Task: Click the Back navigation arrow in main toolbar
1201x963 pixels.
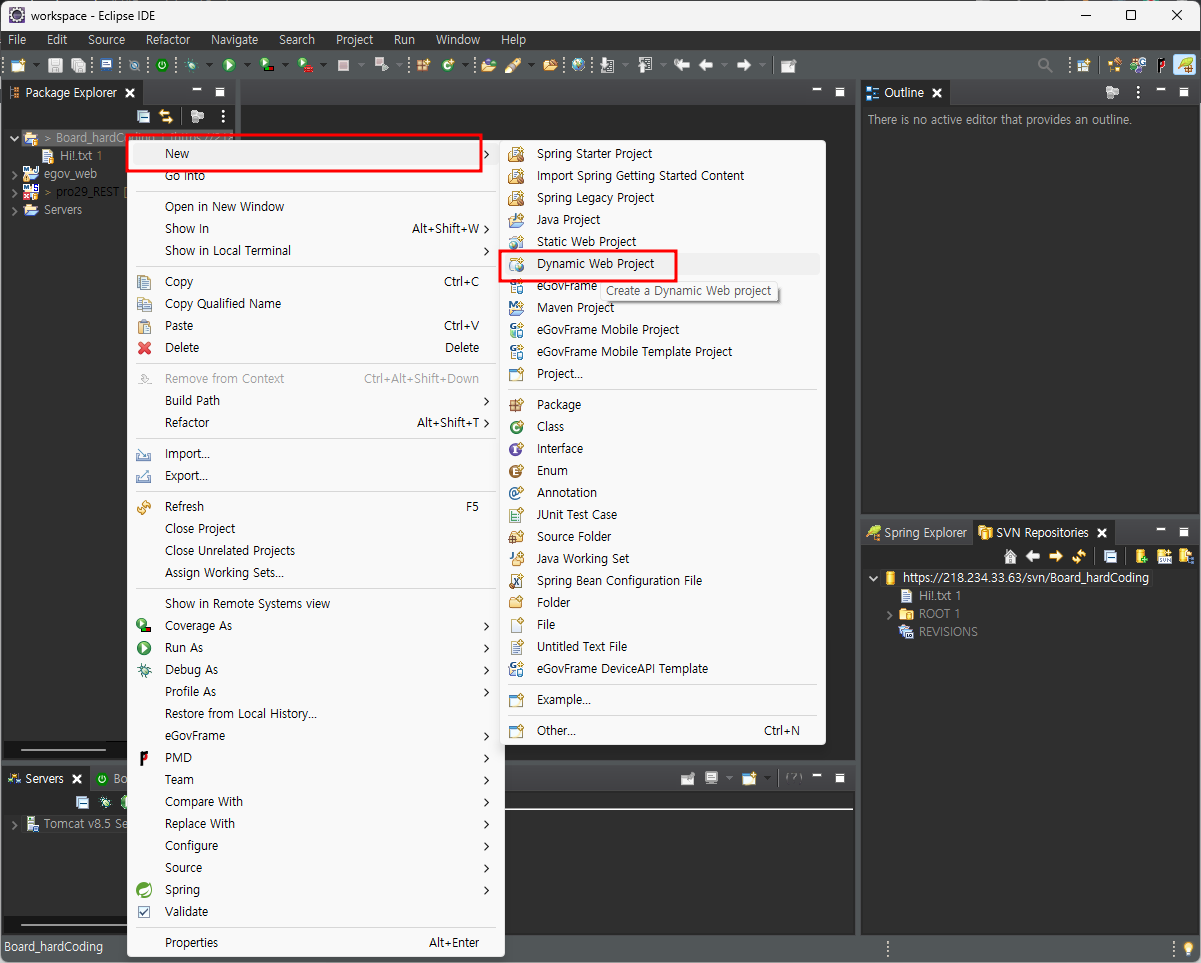Action: click(706, 65)
